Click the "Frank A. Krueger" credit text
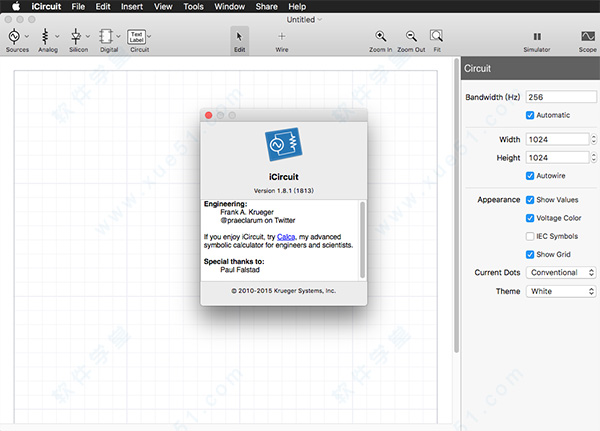Screen dimensions: 600x431 247,212
